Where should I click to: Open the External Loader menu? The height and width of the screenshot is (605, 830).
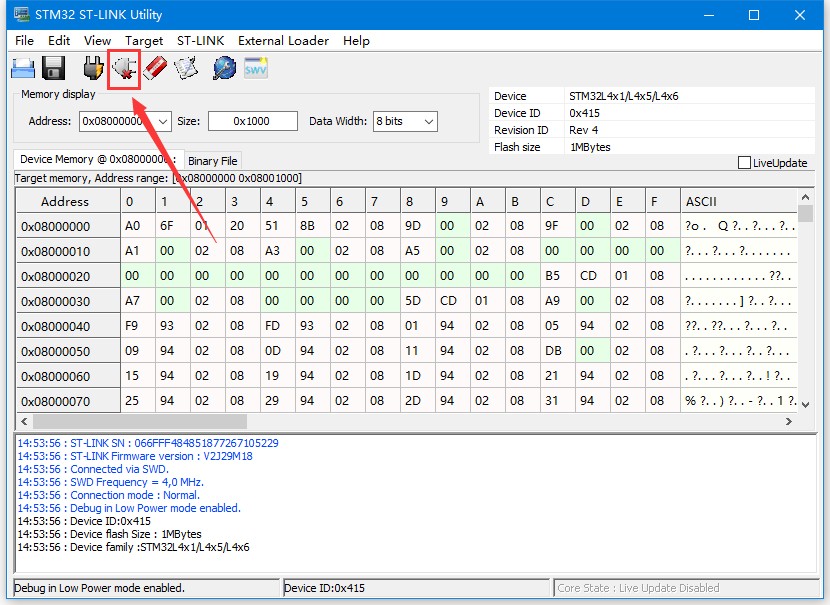(x=283, y=41)
